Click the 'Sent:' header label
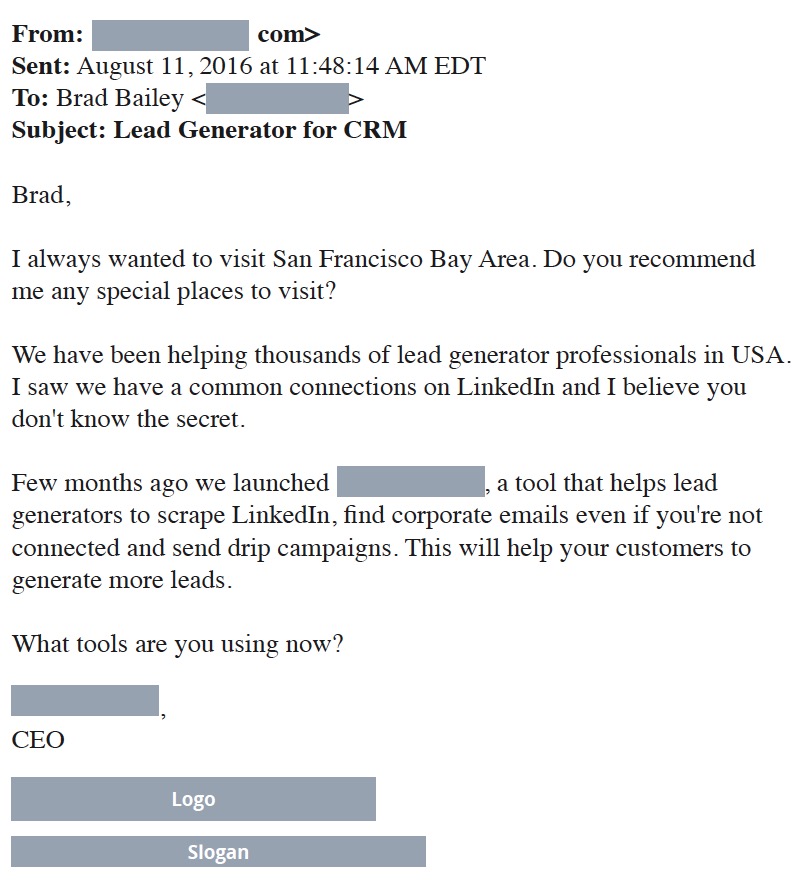This screenshot has width=800, height=893. click(x=41, y=66)
